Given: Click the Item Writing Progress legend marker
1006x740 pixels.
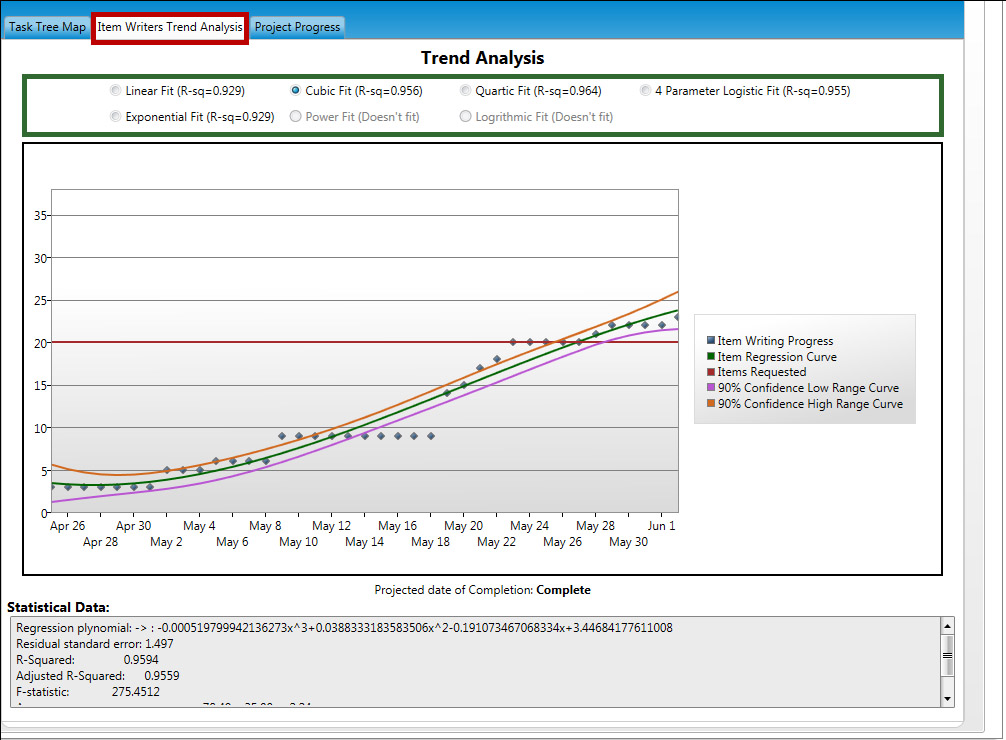Looking at the screenshot, I should [711, 341].
